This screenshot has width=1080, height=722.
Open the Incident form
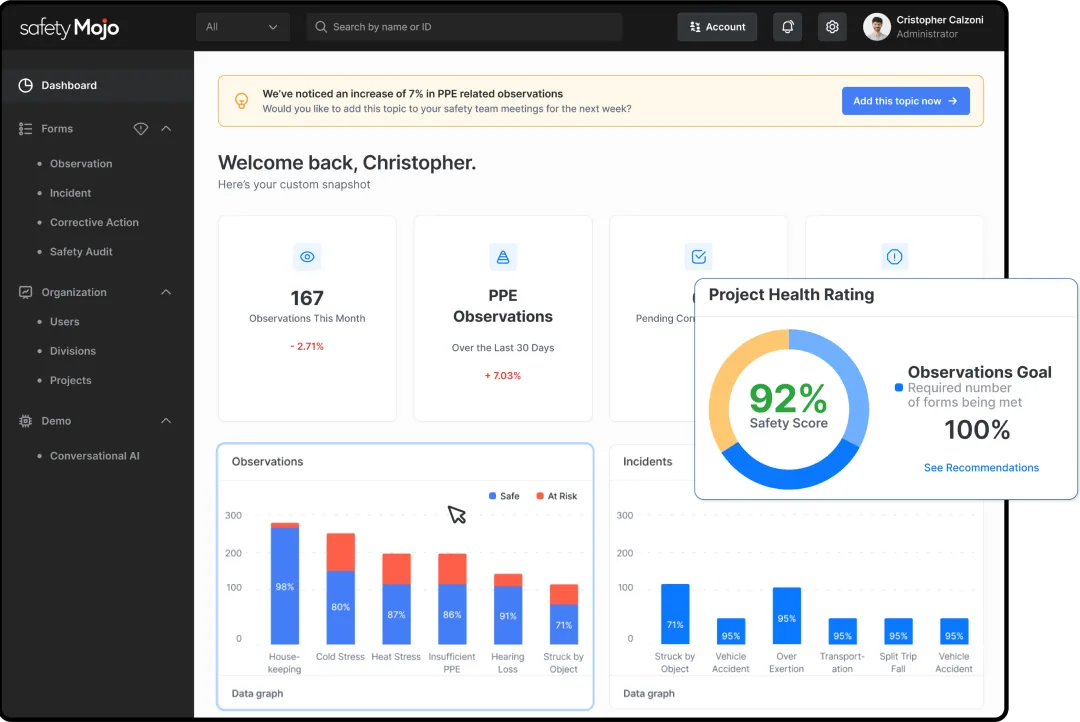(x=70, y=194)
